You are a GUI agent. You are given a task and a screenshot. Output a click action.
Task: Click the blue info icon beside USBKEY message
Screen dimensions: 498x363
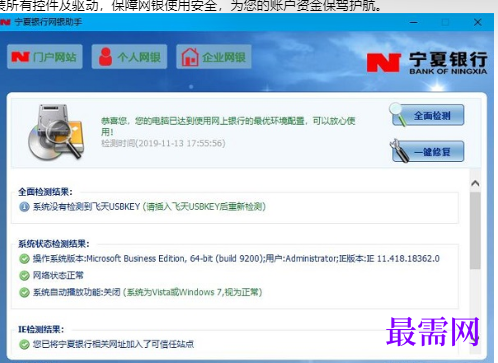(24, 207)
